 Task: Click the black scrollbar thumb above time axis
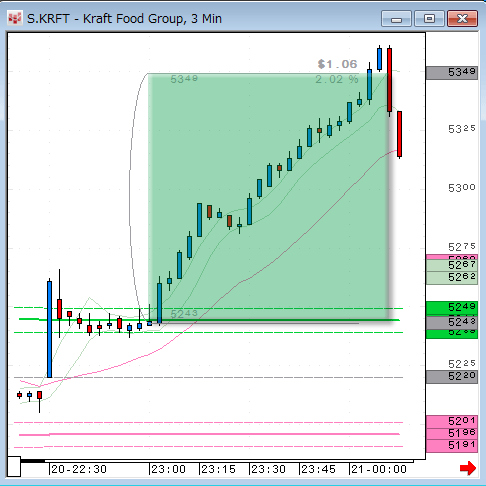click(x=33, y=461)
